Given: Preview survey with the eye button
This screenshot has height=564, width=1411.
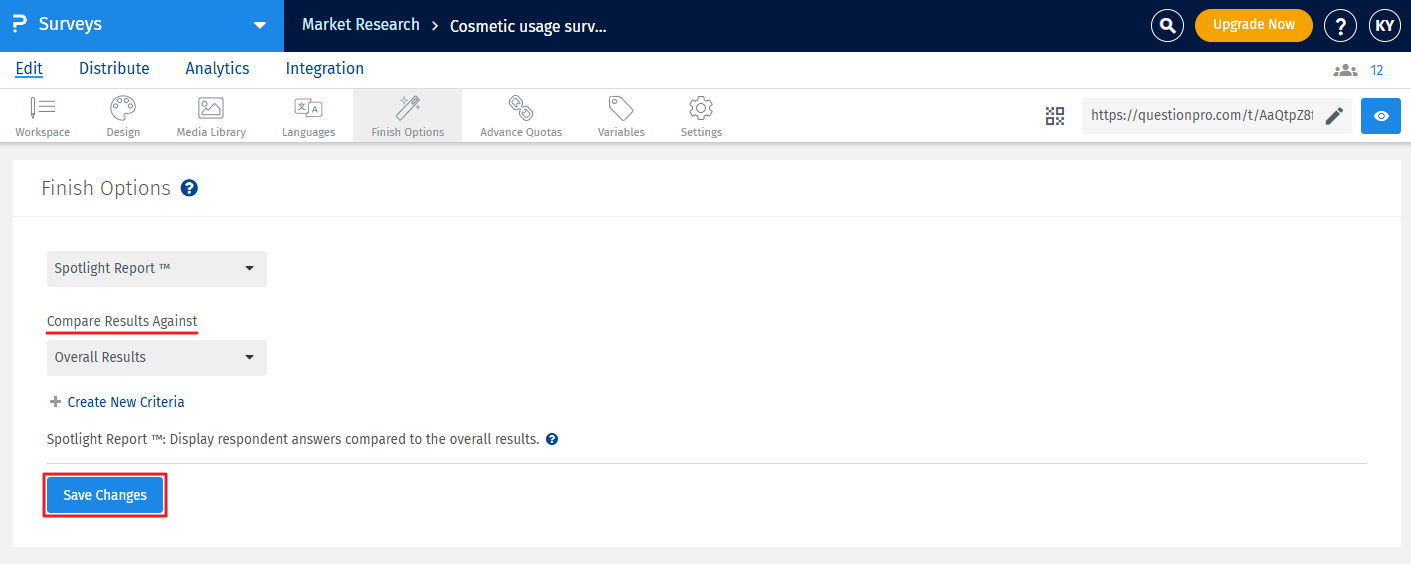Looking at the screenshot, I should click(1381, 116).
